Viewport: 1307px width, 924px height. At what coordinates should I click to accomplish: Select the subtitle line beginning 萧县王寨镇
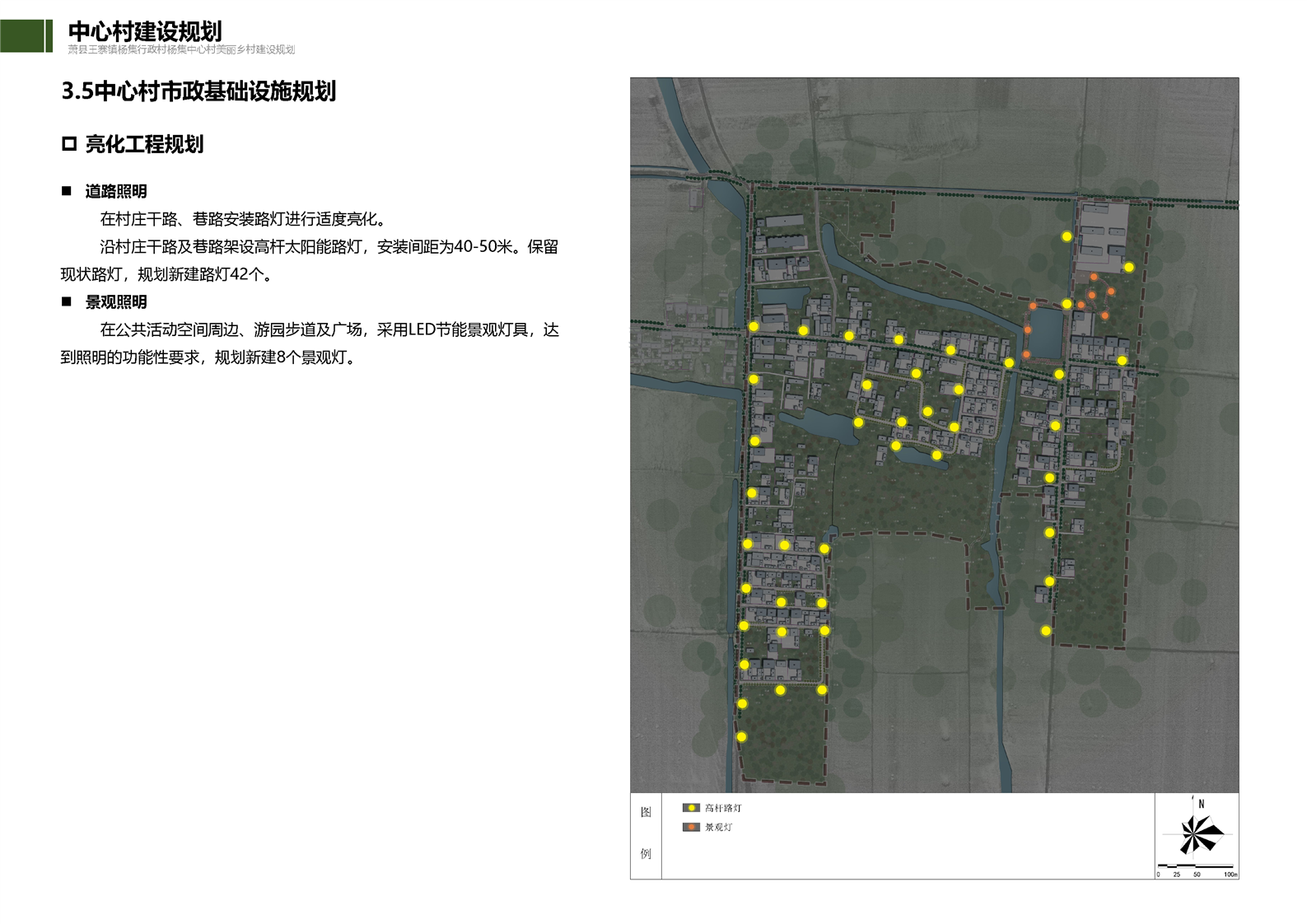pyautogui.click(x=181, y=49)
